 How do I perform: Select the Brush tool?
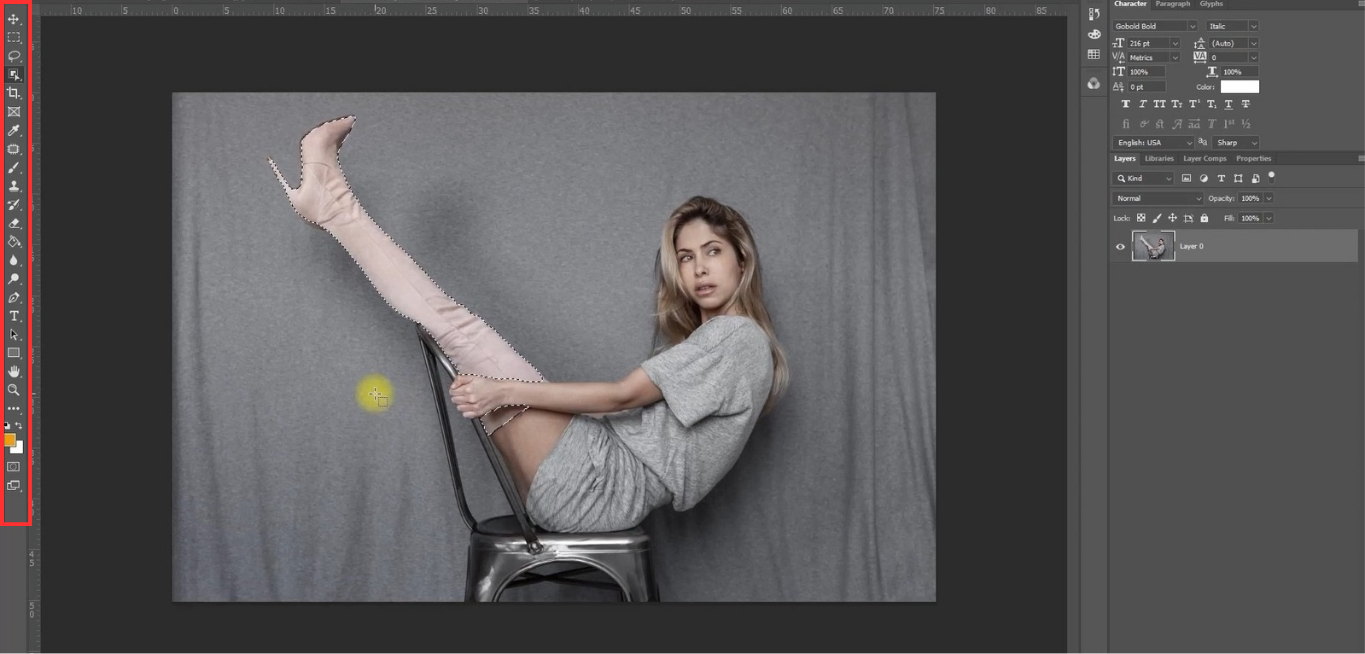coord(14,168)
